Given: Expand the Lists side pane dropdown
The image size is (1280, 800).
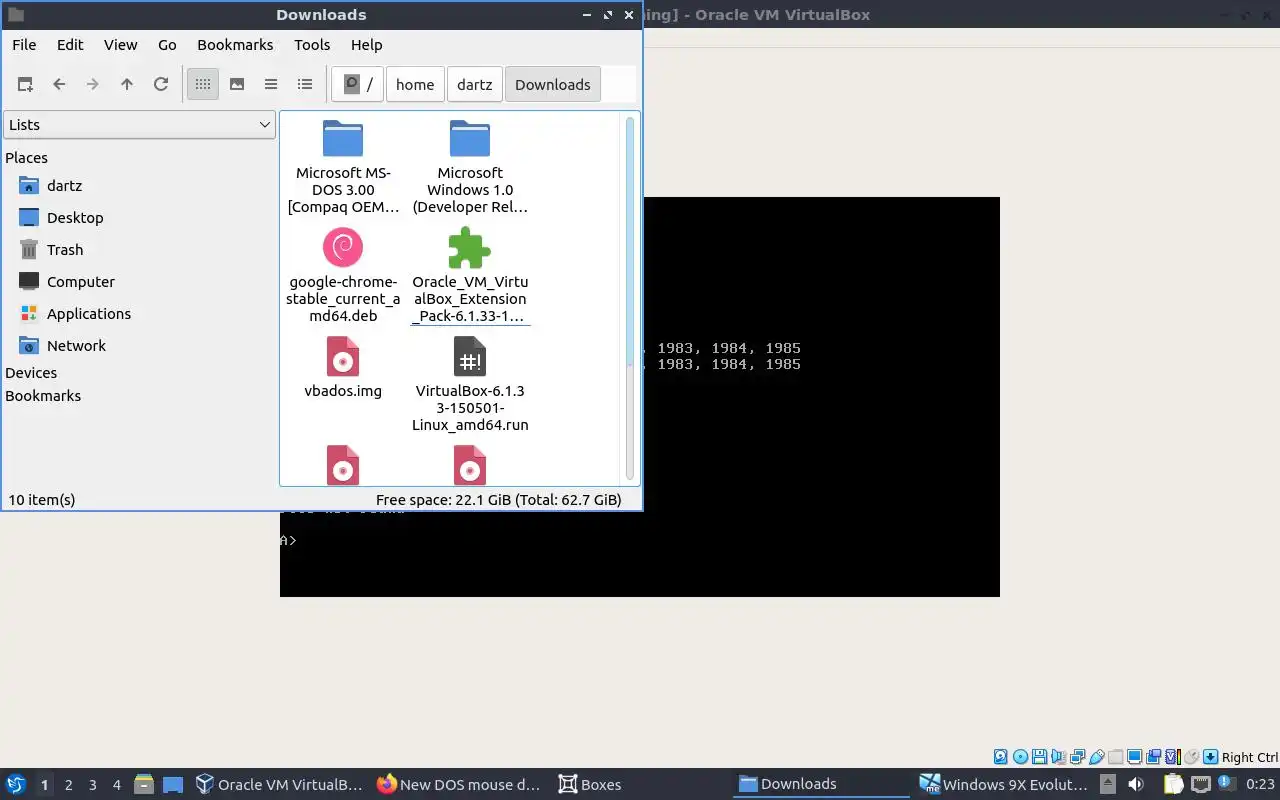Looking at the screenshot, I should coord(139,125).
